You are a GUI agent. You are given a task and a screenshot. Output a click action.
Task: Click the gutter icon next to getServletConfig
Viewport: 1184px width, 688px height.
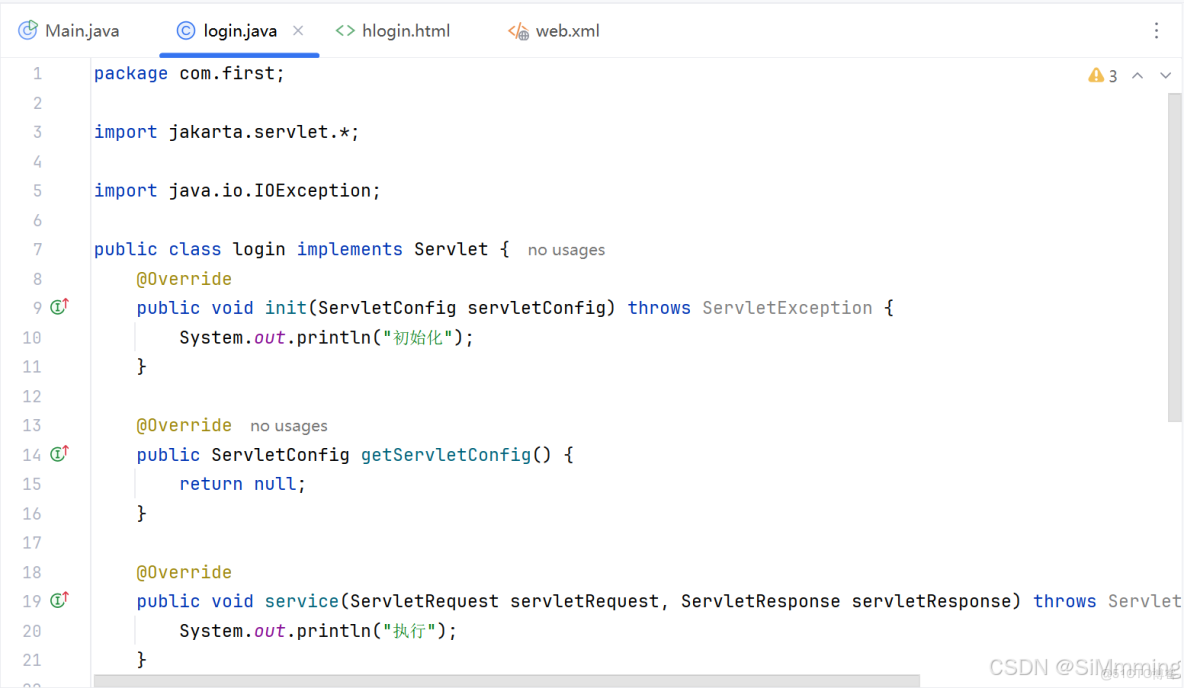click(58, 454)
